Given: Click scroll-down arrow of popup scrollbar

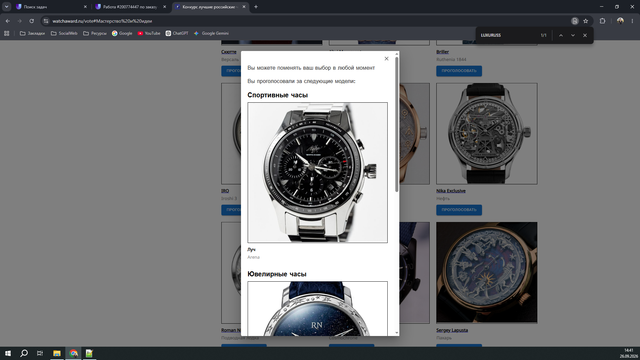Looking at the screenshot, I should [397, 333].
